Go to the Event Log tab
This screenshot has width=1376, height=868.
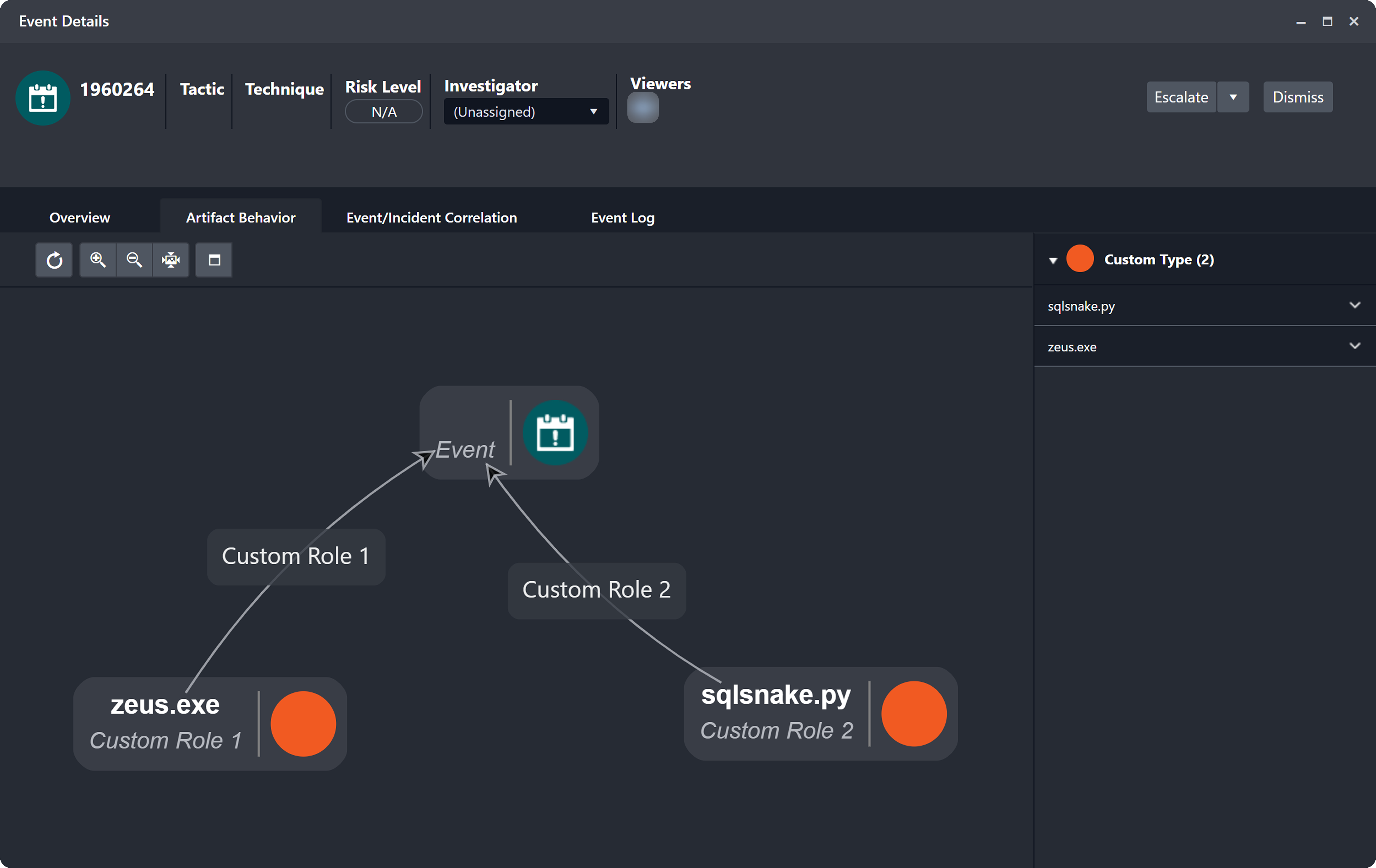click(622, 218)
